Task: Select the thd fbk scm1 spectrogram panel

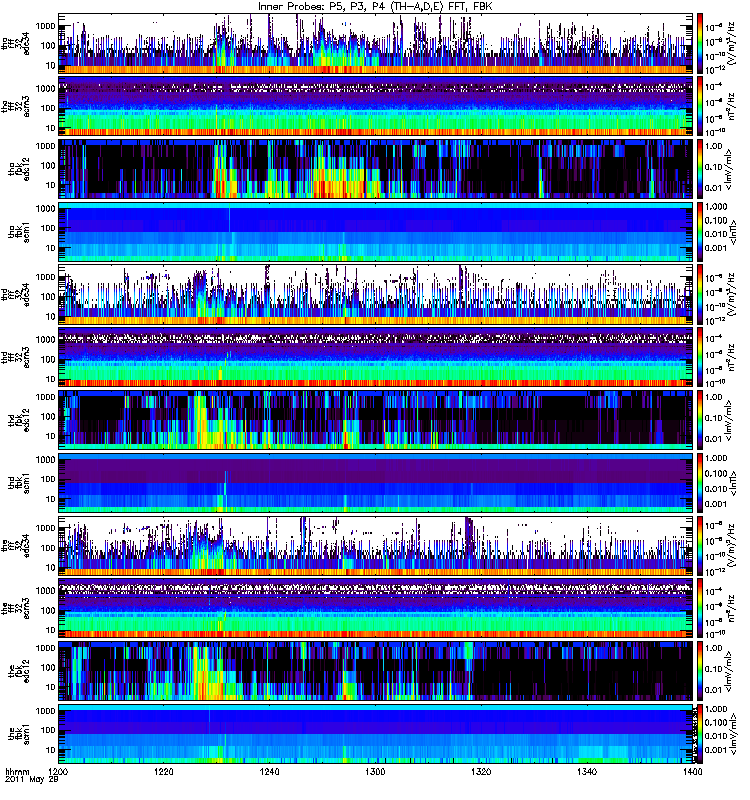Action: click(376, 483)
